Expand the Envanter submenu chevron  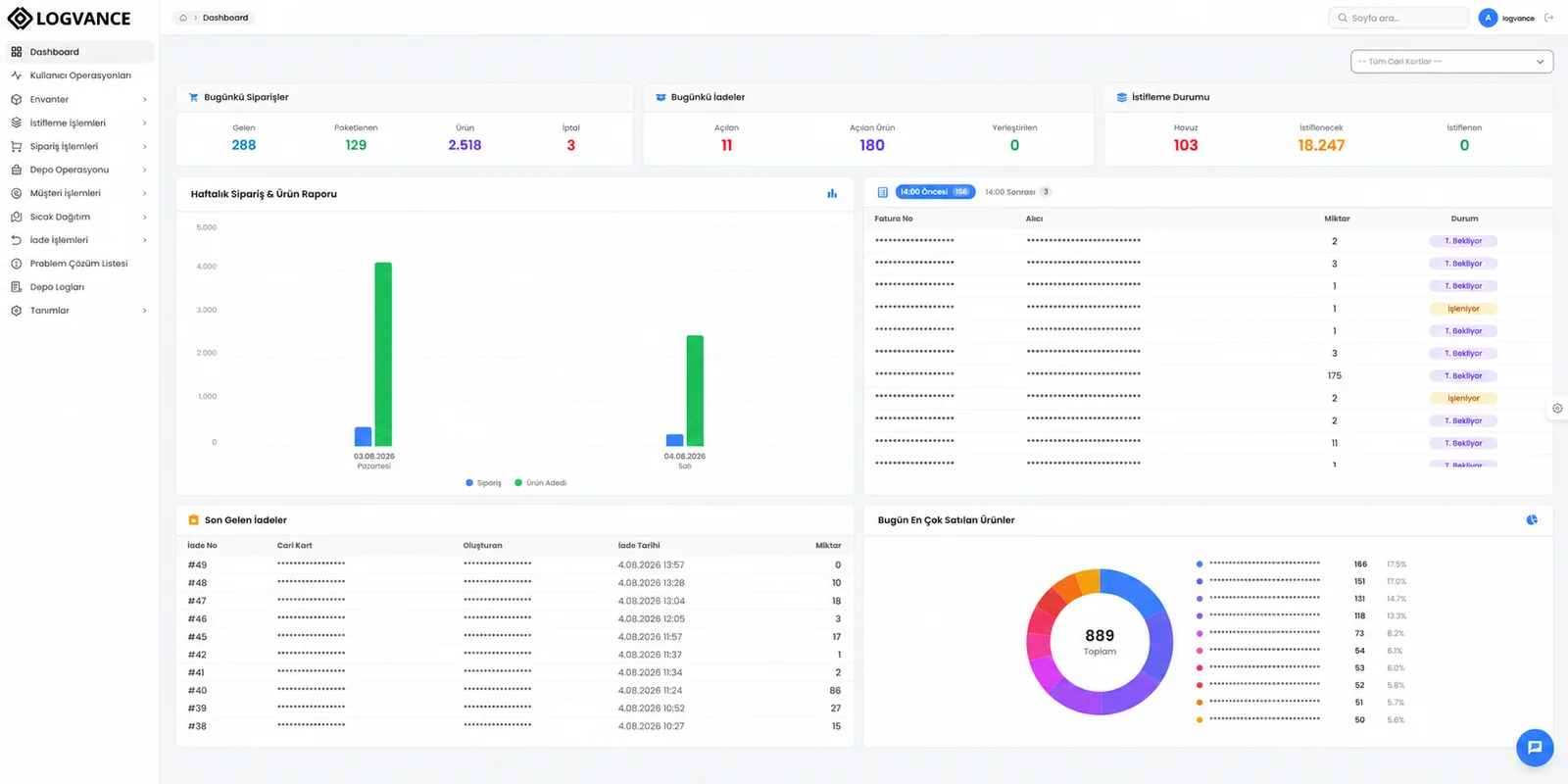coord(145,99)
